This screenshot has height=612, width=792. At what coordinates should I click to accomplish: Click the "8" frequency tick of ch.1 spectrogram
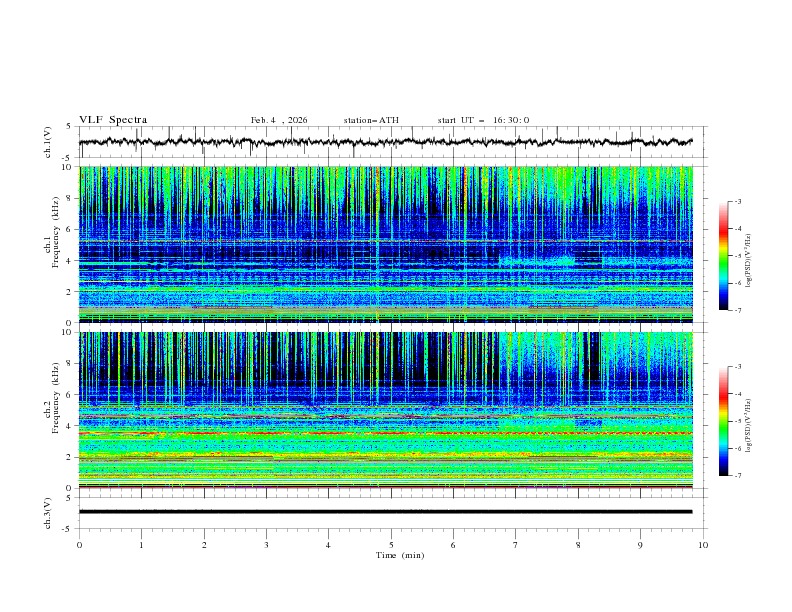(x=70, y=198)
